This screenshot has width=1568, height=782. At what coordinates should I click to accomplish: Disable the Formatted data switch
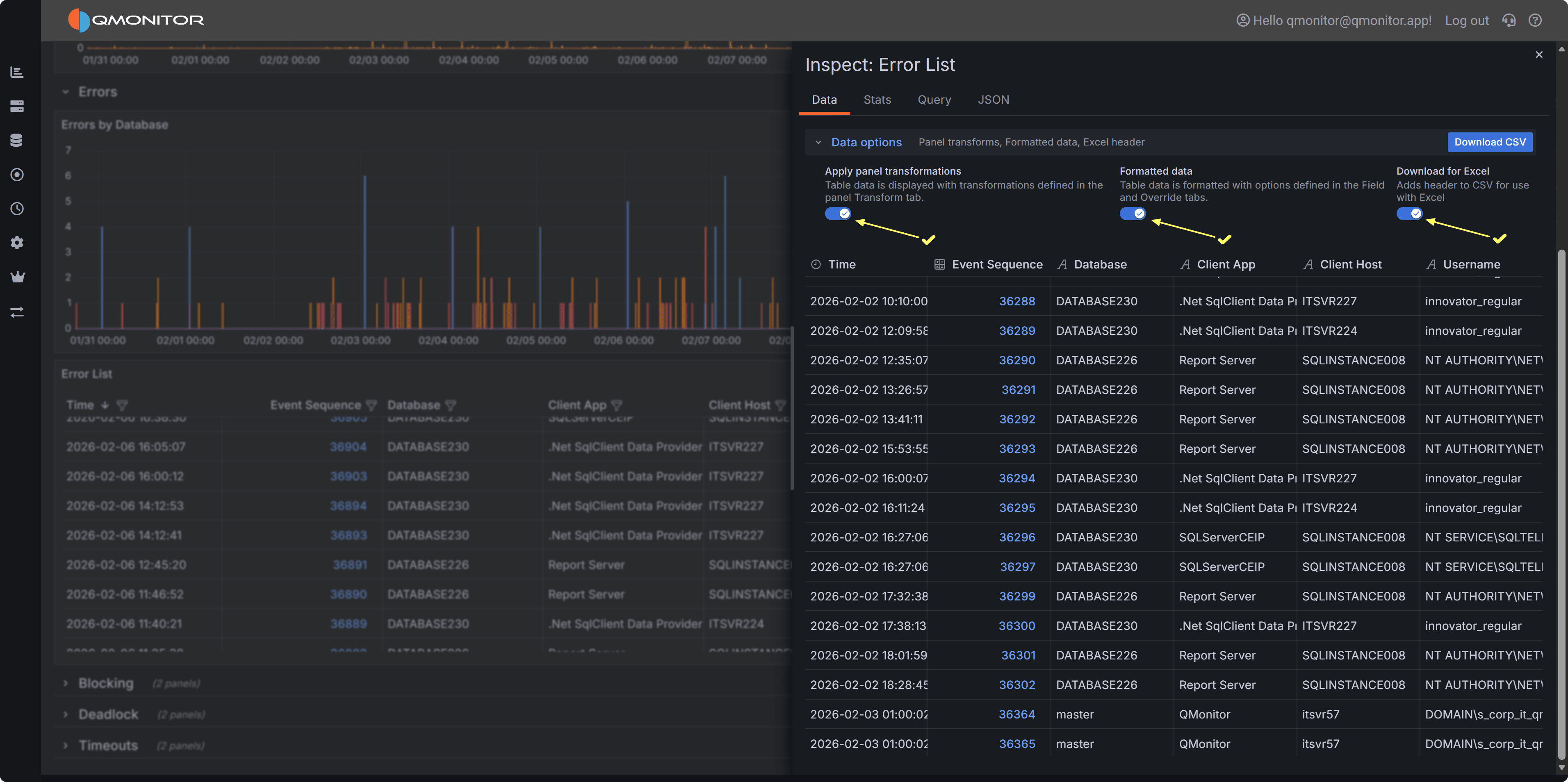pos(1132,214)
